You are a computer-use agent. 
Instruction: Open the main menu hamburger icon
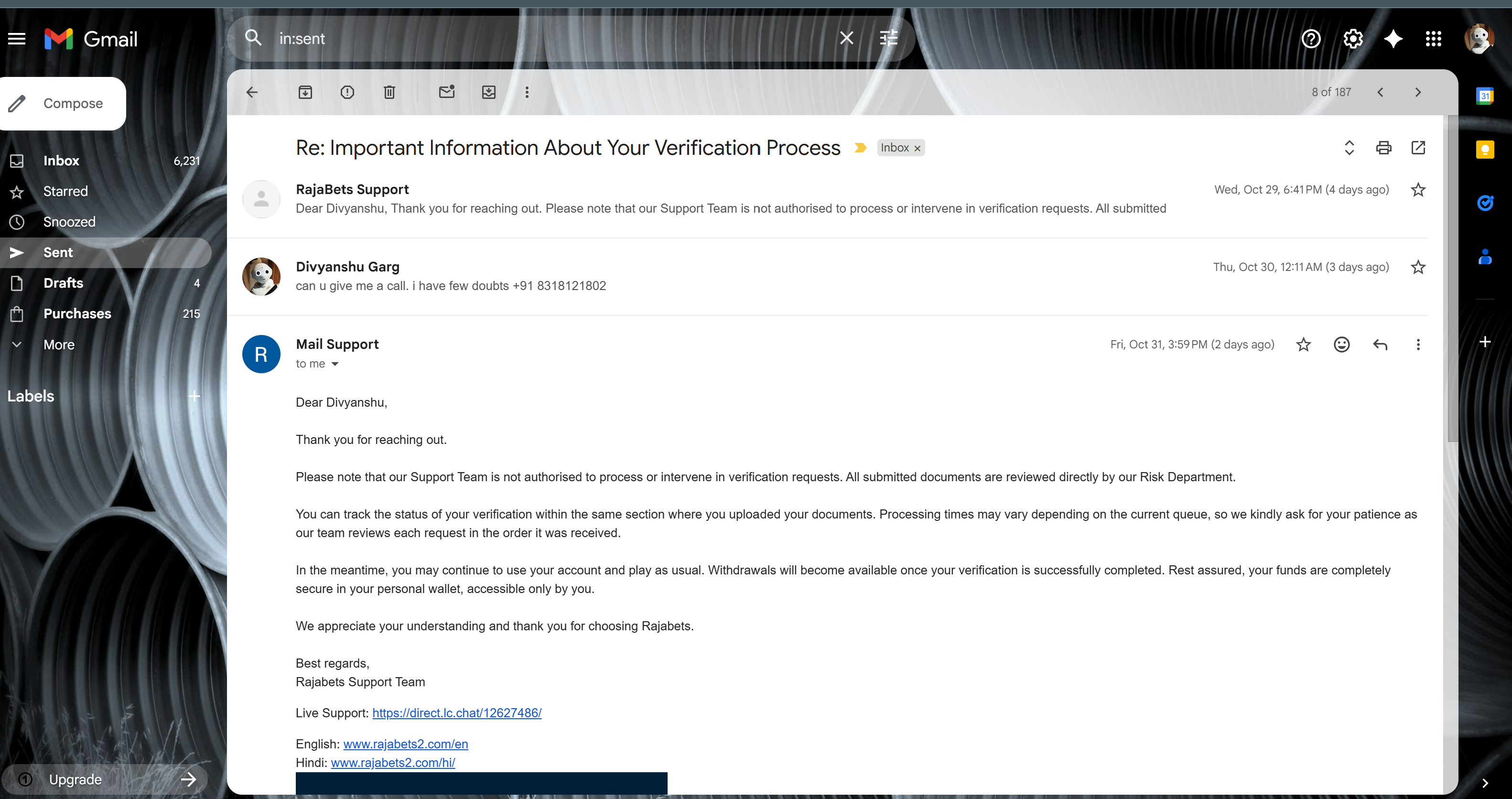[x=16, y=39]
